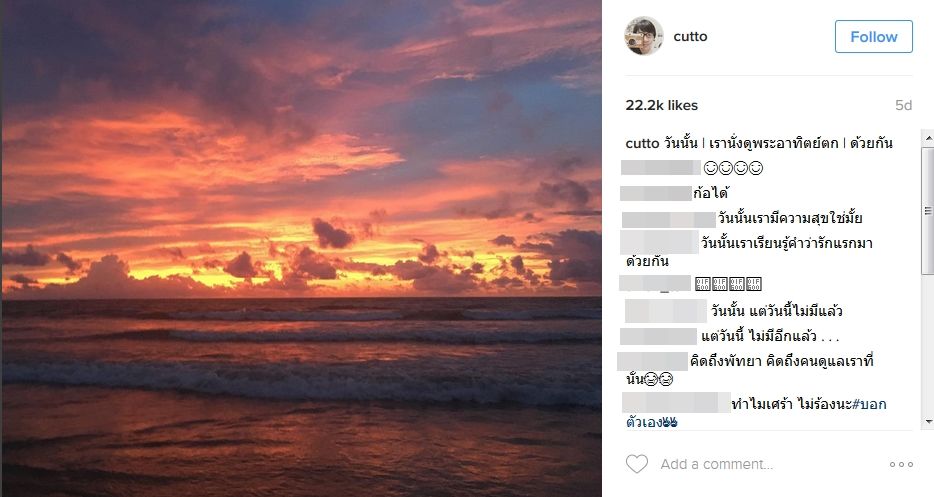
Task: Click the heart like icon
Action: [x=637, y=464]
